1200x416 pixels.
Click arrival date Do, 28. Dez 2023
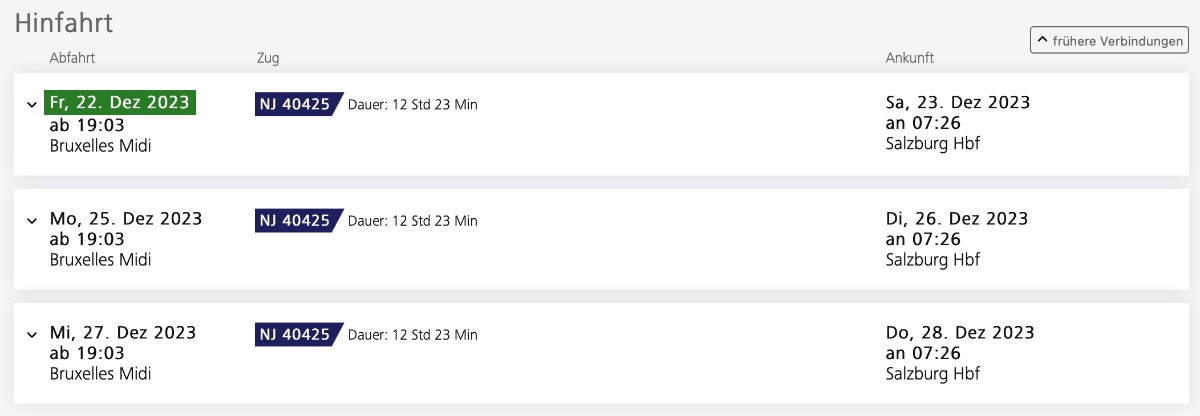click(960, 333)
